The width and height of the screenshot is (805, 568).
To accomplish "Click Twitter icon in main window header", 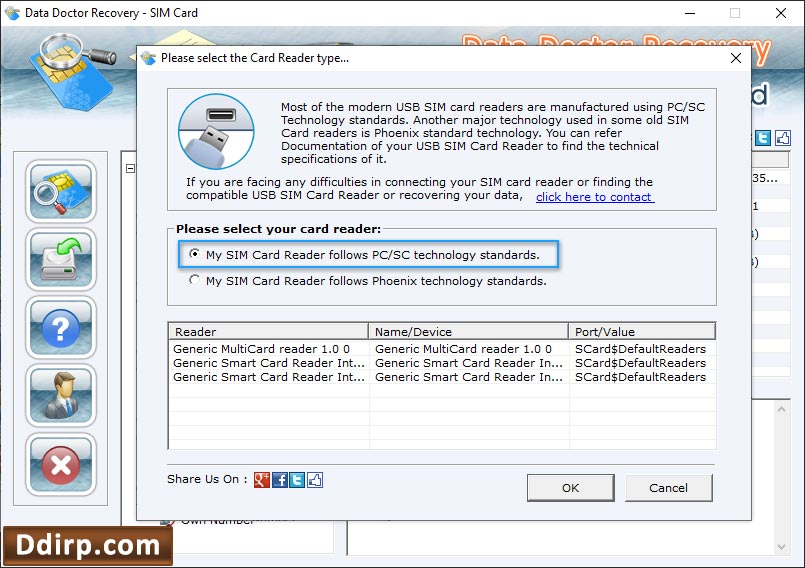I will pyautogui.click(x=762, y=138).
